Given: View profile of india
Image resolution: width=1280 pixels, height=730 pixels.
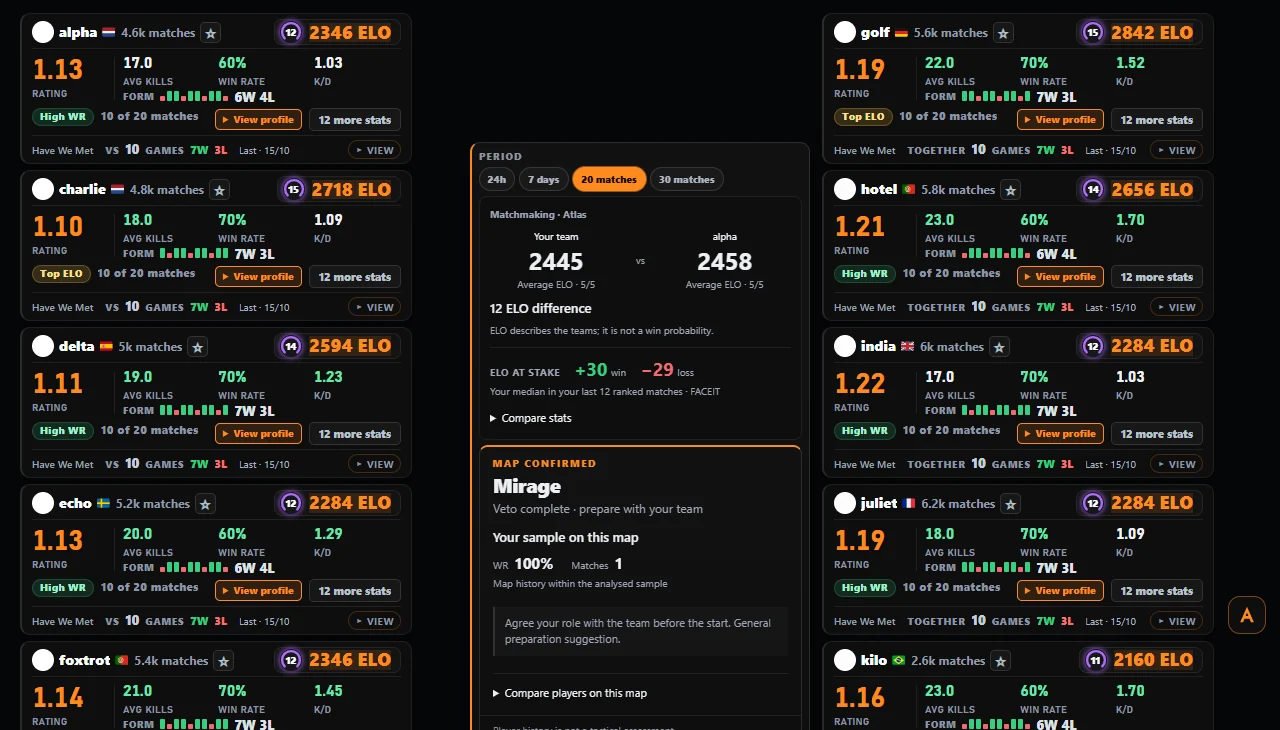Looking at the screenshot, I should pos(1060,434).
